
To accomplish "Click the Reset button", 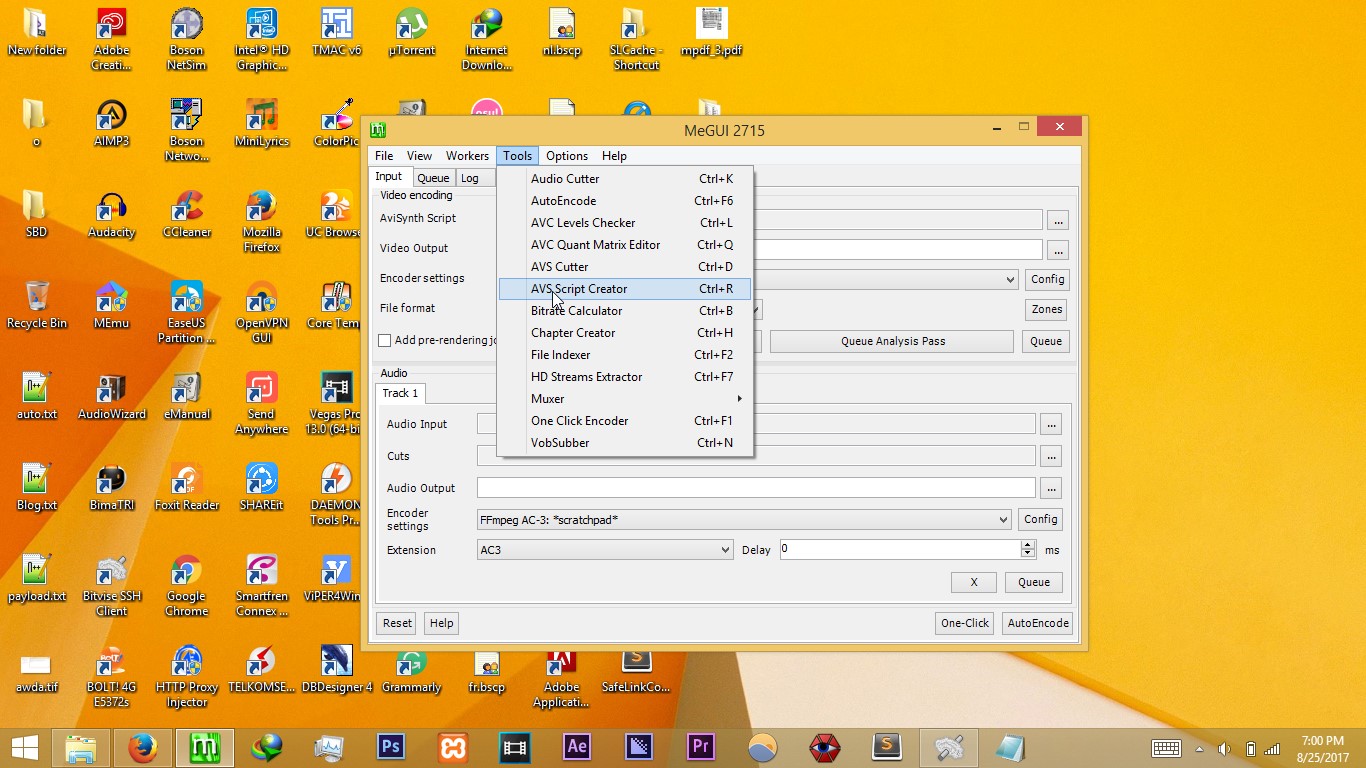I will [397, 623].
